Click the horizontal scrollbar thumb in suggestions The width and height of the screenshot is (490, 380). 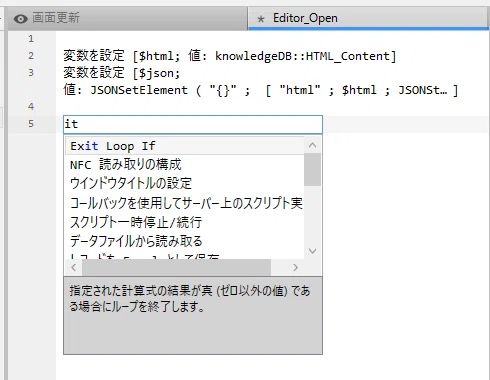(x=177, y=267)
